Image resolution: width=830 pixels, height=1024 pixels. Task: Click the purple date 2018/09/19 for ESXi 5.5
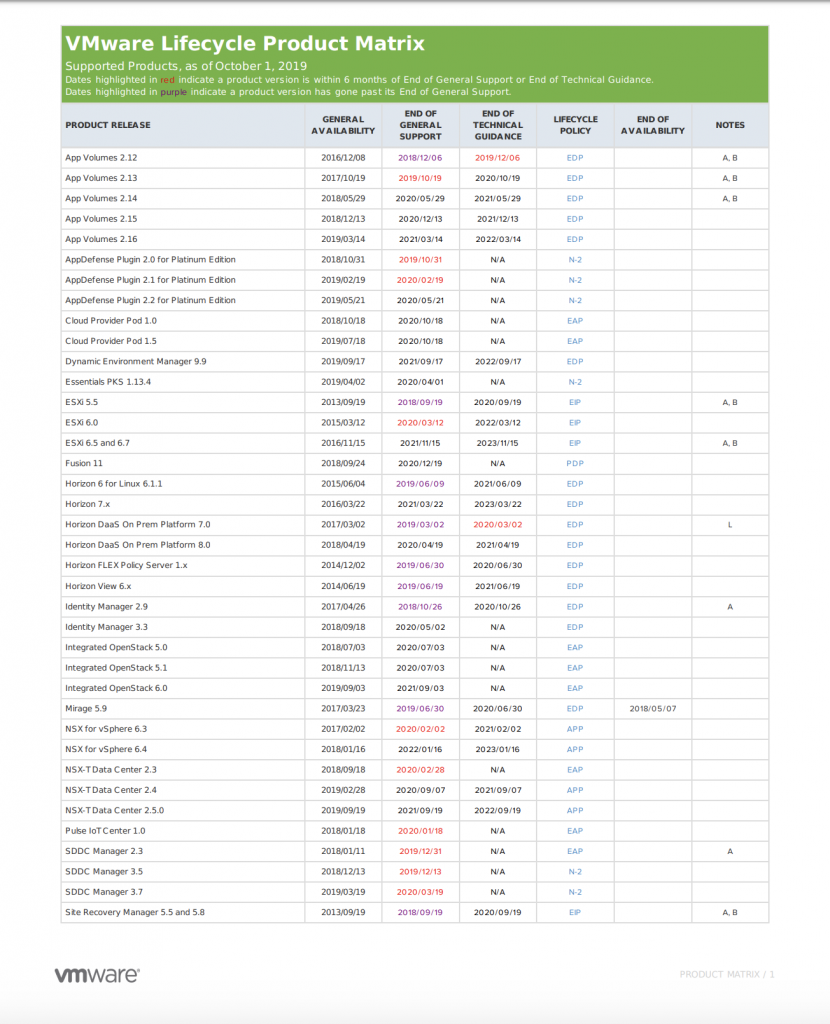pyautogui.click(x=420, y=402)
